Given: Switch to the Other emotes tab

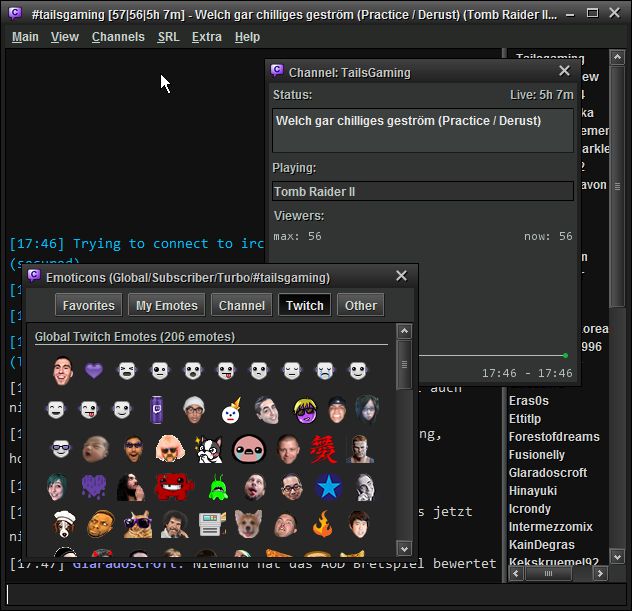Looking at the screenshot, I should 361,305.
